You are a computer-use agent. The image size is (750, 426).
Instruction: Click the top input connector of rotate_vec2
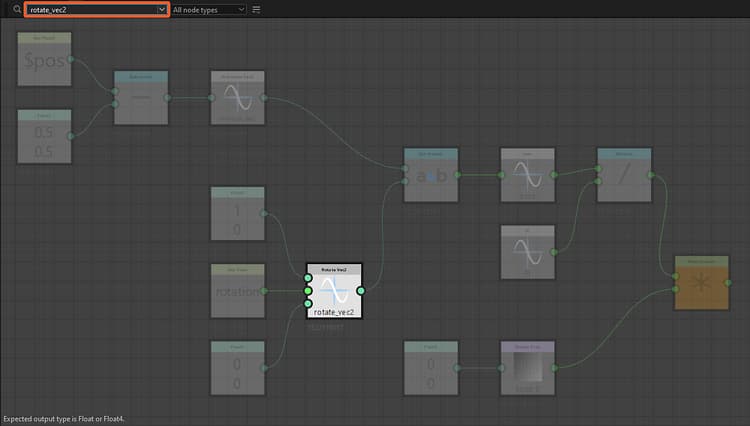point(308,278)
